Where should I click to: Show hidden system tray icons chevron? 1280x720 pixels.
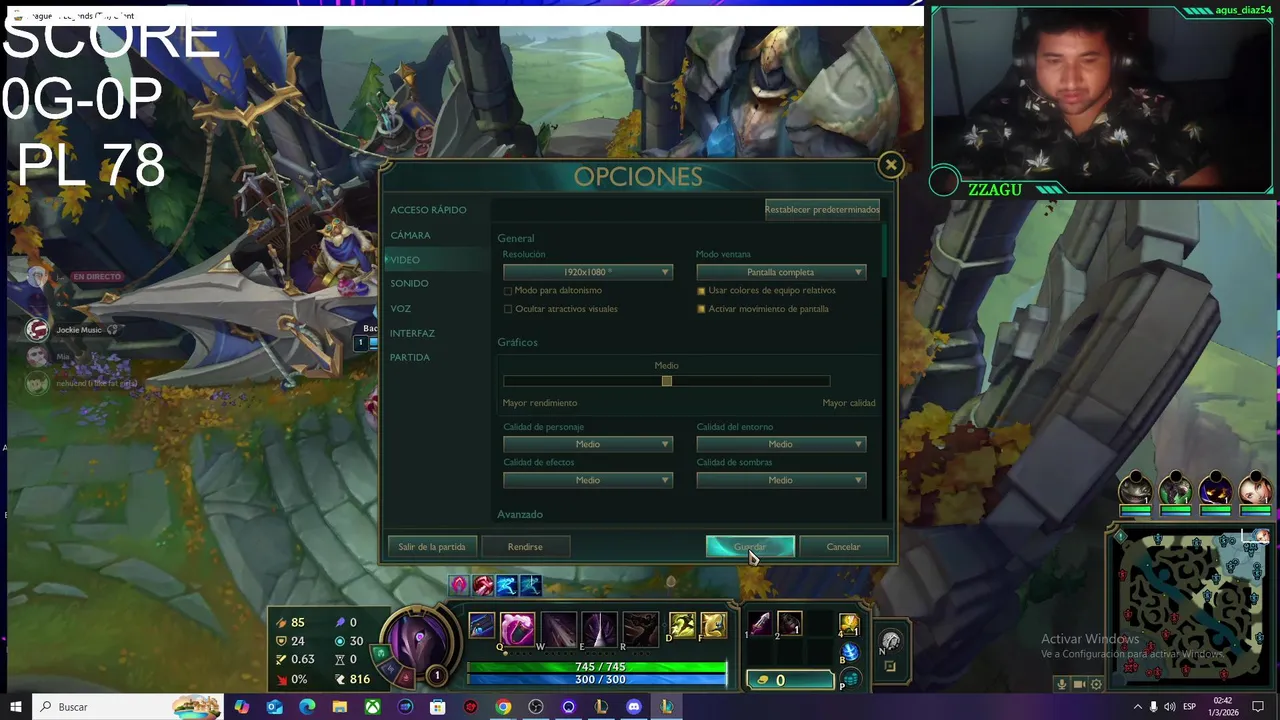1137,707
